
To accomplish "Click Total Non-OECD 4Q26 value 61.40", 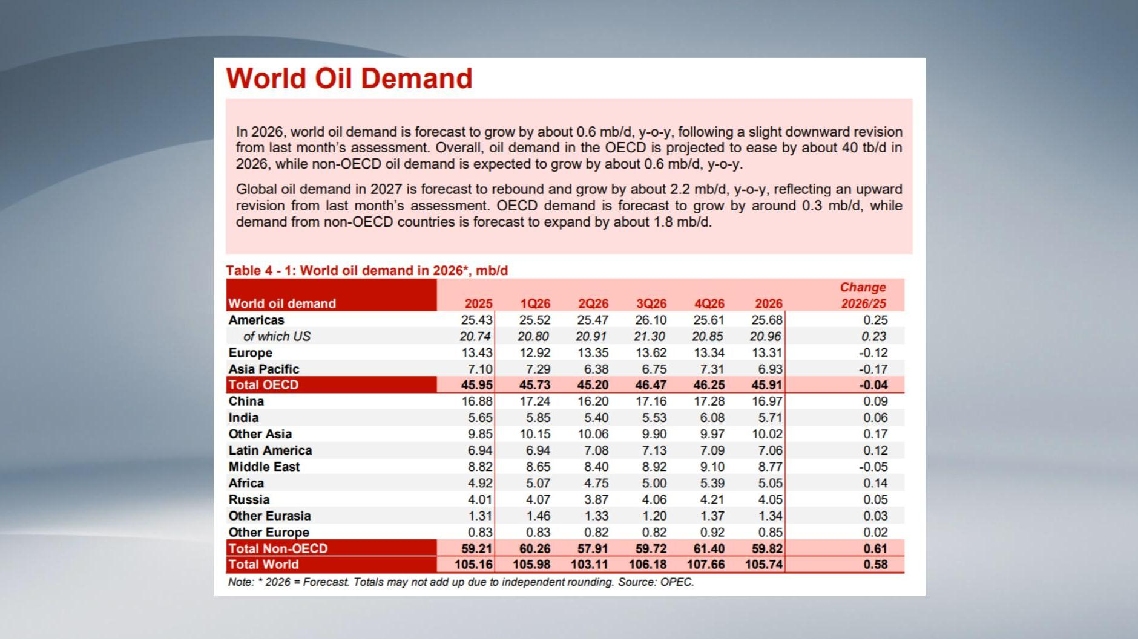I will coord(709,548).
